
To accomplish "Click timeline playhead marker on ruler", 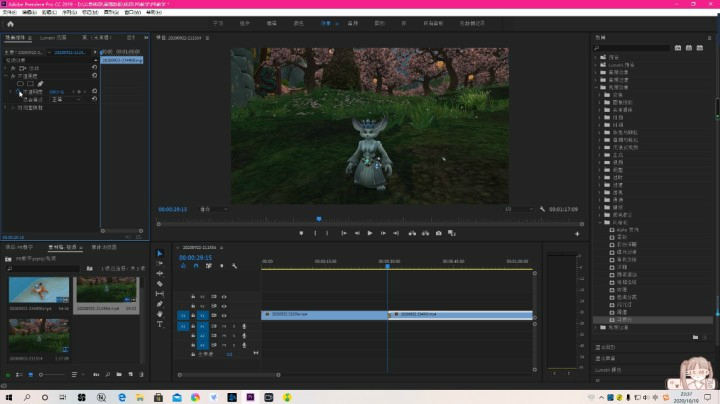I will [x=387, y=266].
